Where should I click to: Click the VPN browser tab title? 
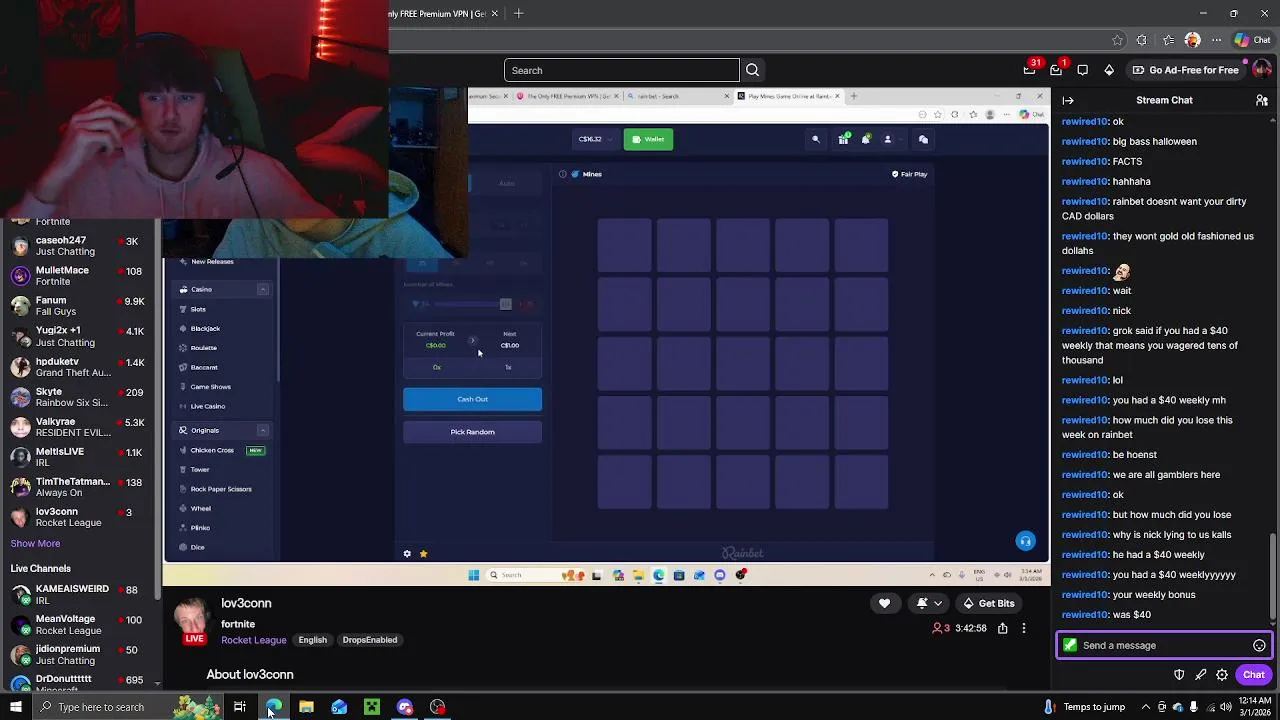(x=437, y=13)
